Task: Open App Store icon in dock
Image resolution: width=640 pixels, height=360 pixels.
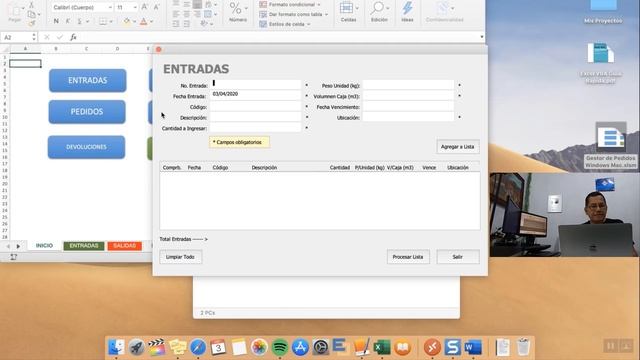Action: (300, 347)
